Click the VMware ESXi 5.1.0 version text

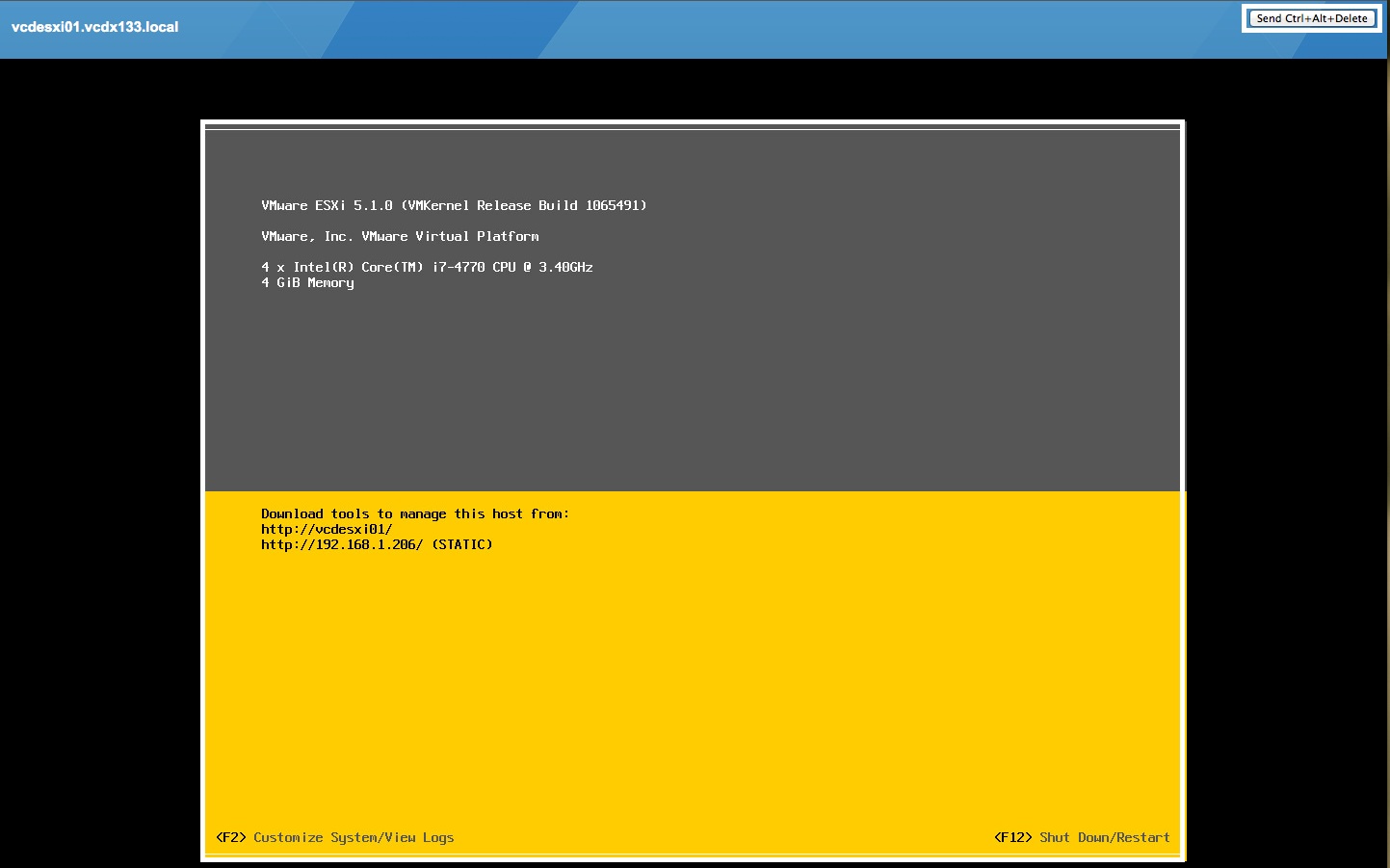click(327, 205)
